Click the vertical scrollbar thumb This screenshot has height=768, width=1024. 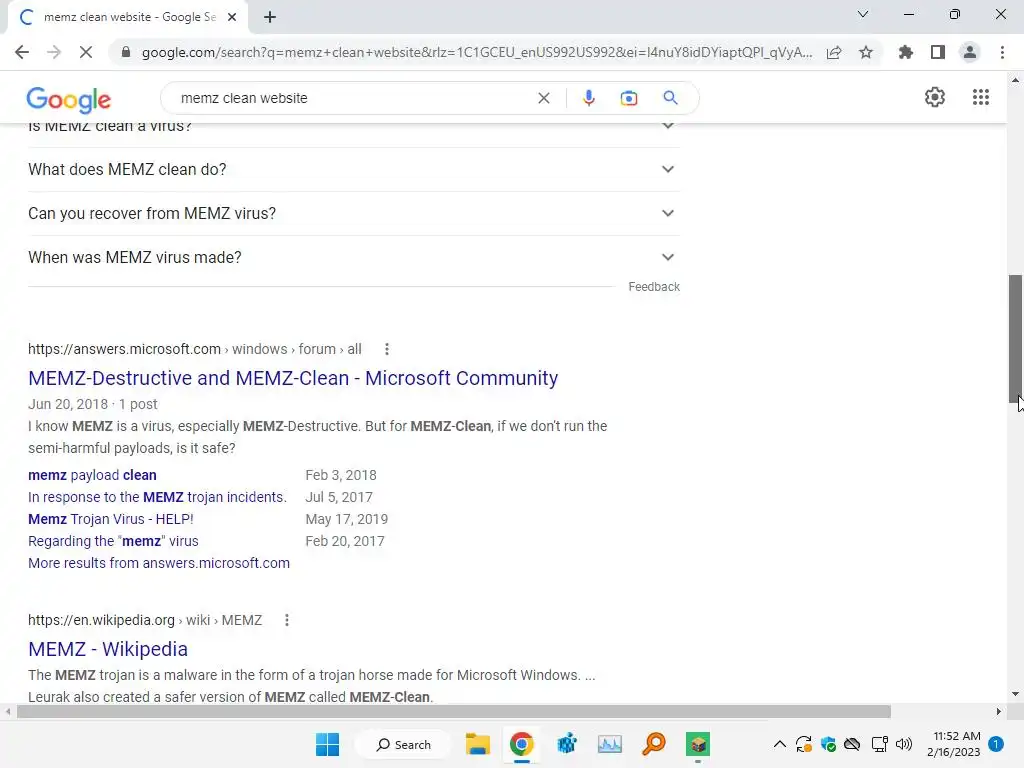(x=1015, y=338)
